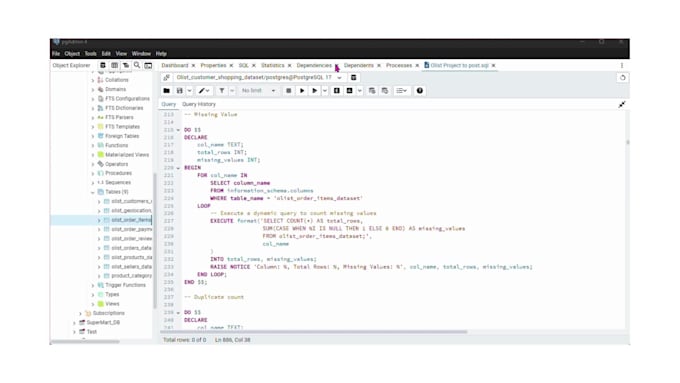Click the Object Explorer vertical scrollbar
Screen dimensions: 680x383
tap(155, 241)
